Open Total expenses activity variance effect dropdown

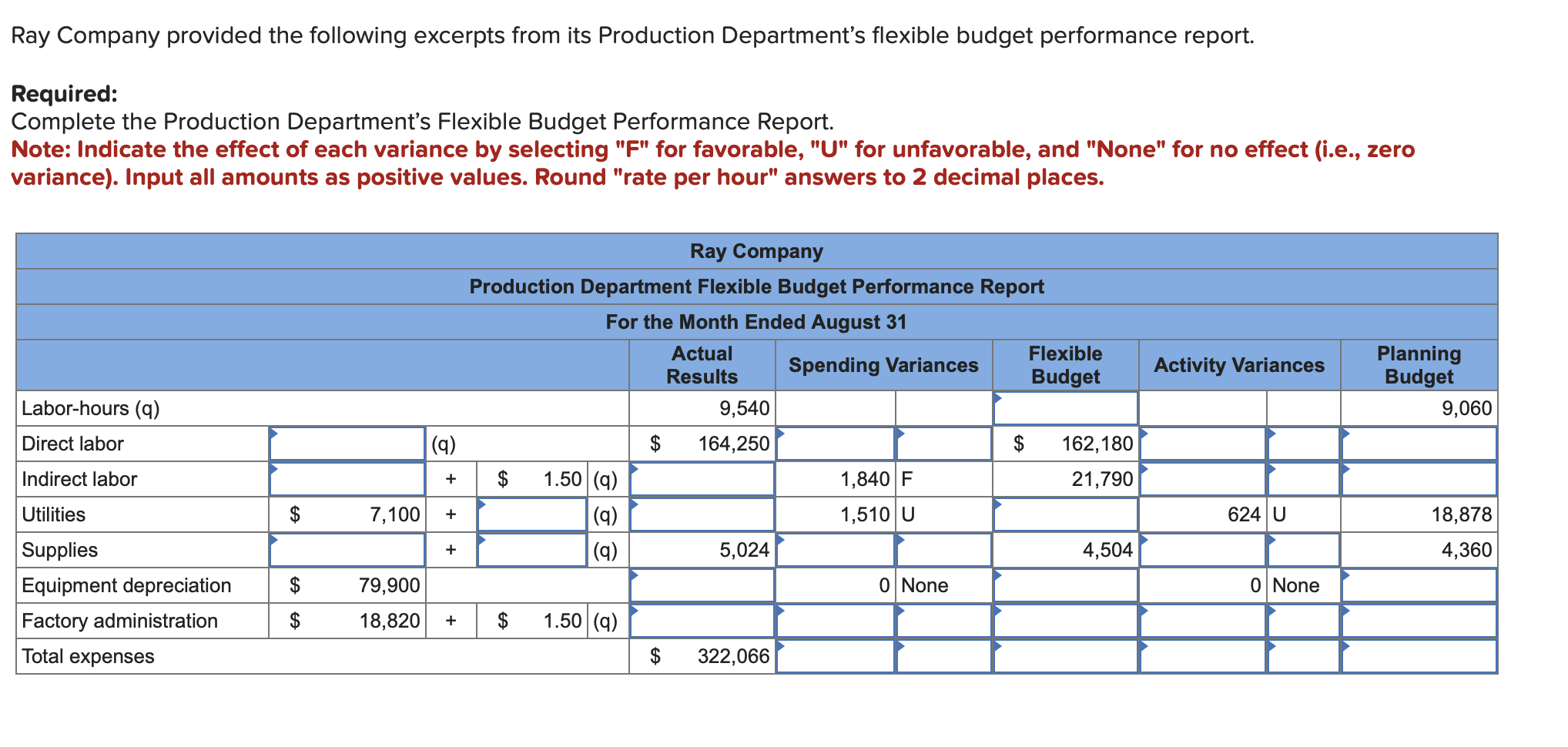click(x=1303, y=656)
